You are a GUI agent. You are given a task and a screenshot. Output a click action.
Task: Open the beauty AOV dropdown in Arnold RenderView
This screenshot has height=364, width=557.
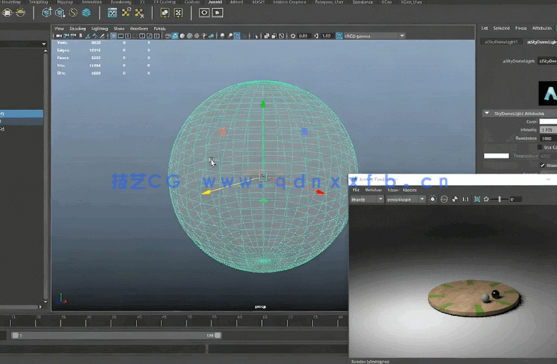pos(367,199)
